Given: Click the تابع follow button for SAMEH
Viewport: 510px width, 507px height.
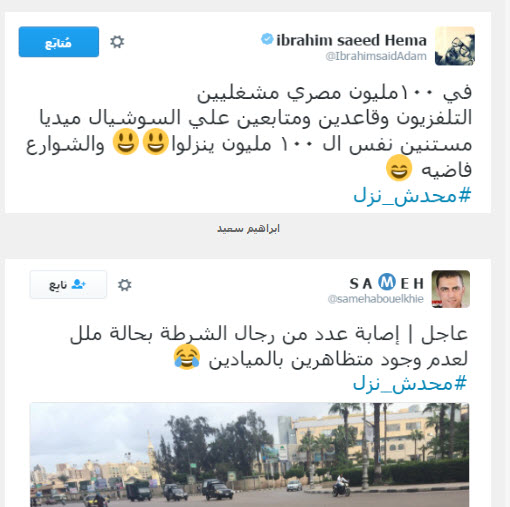Looking at the screenshot, I should (68, 284).
